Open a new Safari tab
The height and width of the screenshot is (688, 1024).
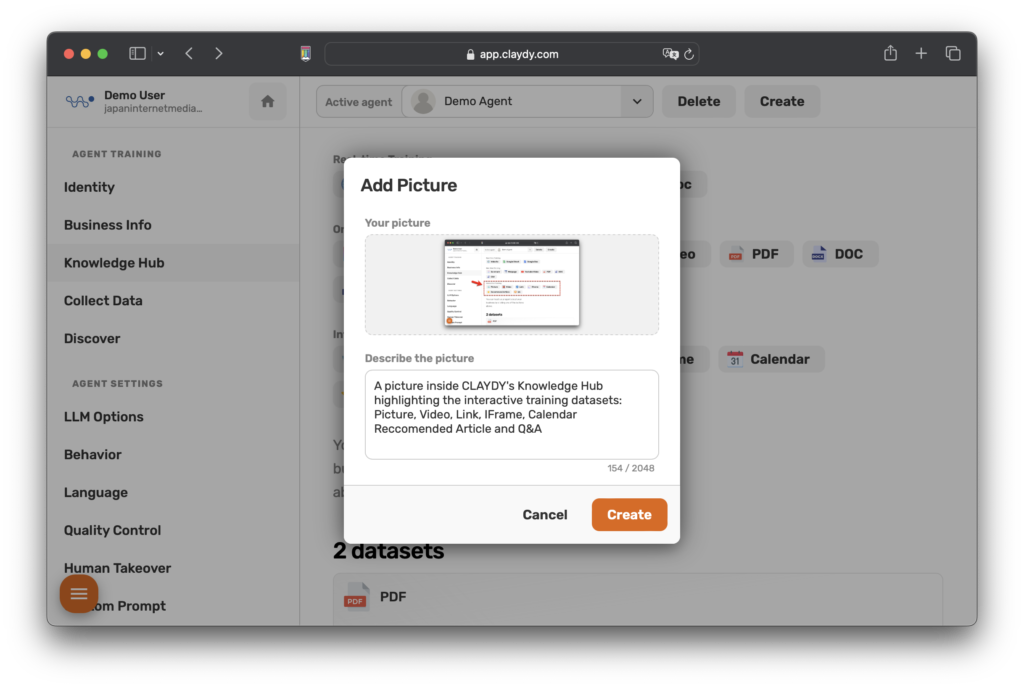(921, 54)
